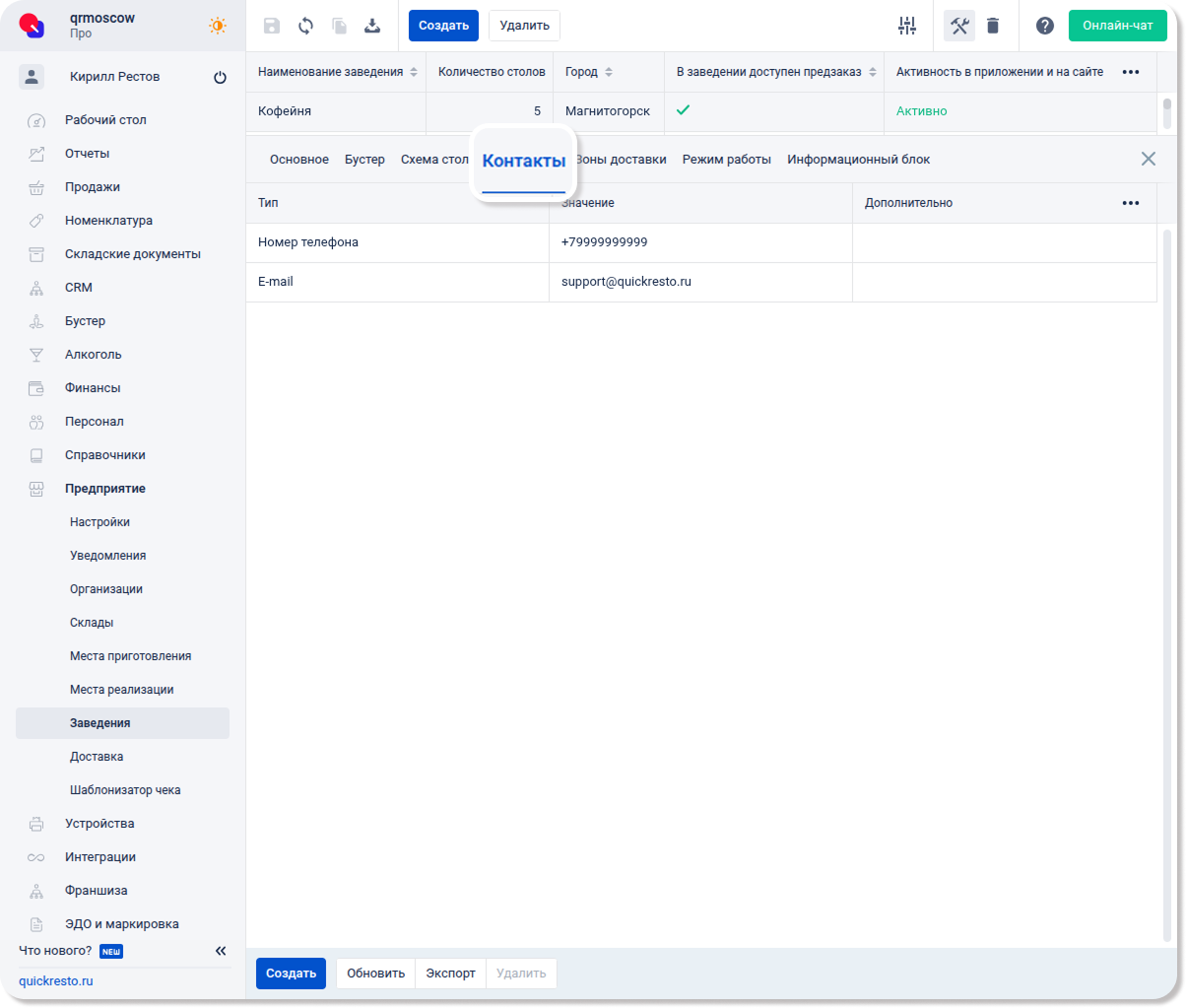Select the Доставка sidebar item
Viewport: 1186px width, 1008px height.
(x=97, y=757)
